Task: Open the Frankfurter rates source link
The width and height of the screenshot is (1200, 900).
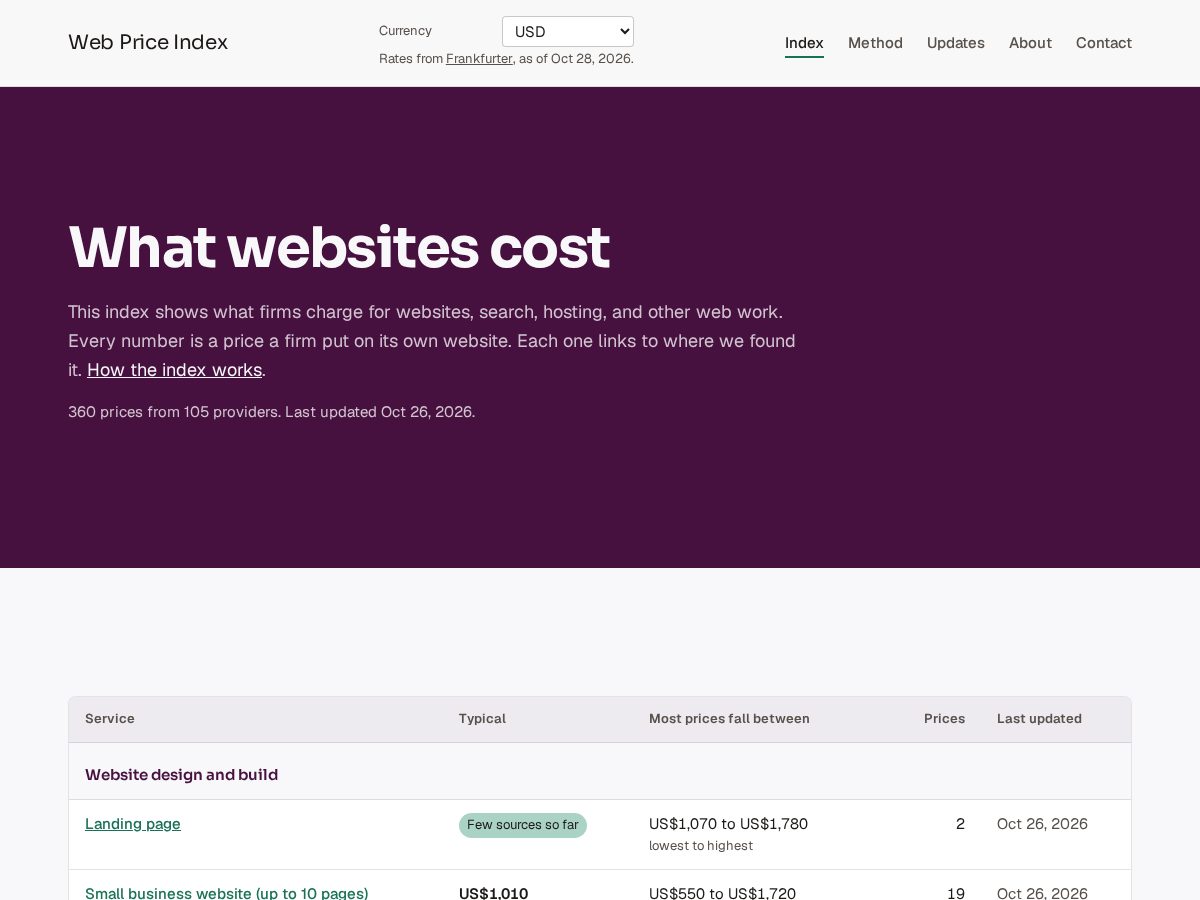Action: click(x=479, y=59)
